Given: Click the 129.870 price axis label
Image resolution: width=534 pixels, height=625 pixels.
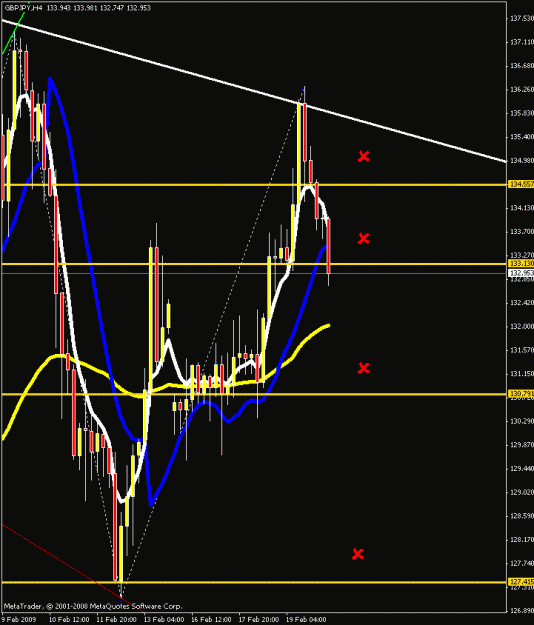Looking at the screenshot, I should (x=522, y=445).
